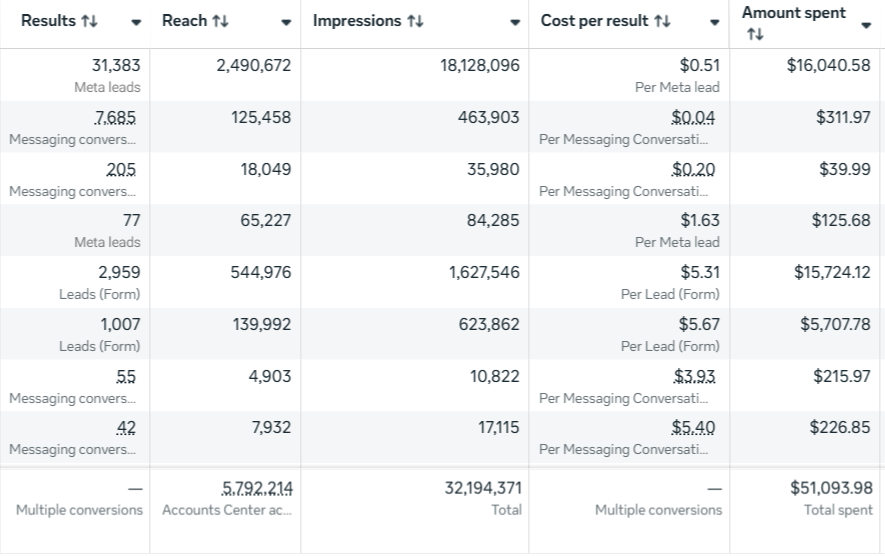The height and width of the screenshot is (557, 885).
Task: Click the 18,128,096 impressions cell
Action: point(480,66)
